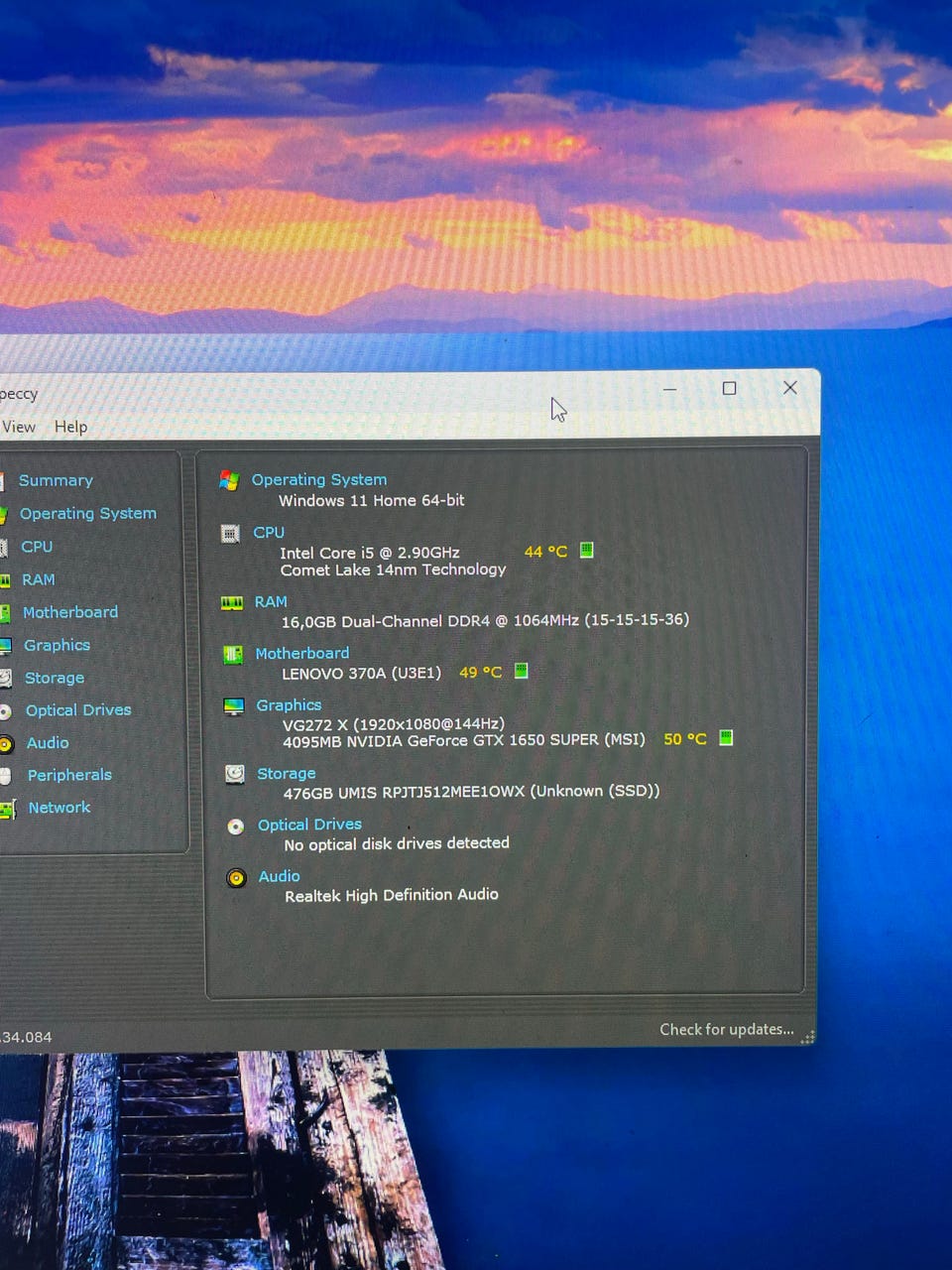Click the Motherboard icon in summary
This screenshot has width=952, height=1270.
coord(233,655)
